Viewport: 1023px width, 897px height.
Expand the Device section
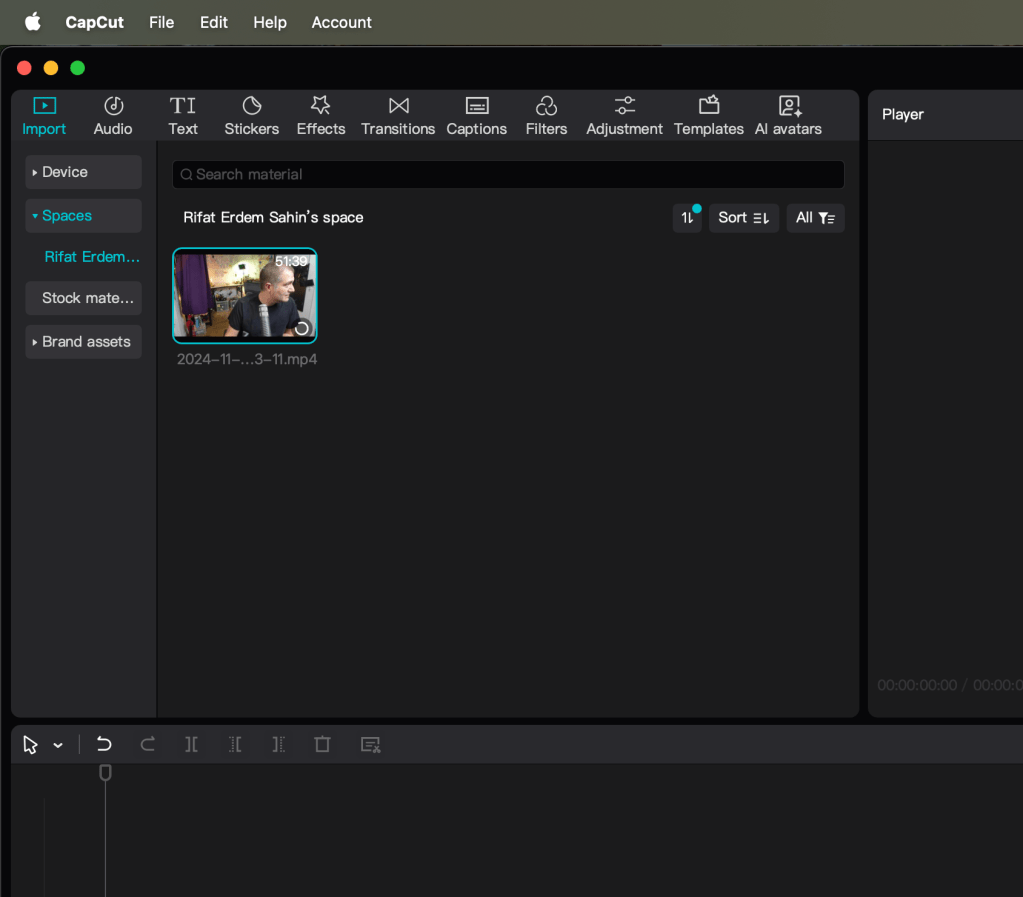coord(84,172)
